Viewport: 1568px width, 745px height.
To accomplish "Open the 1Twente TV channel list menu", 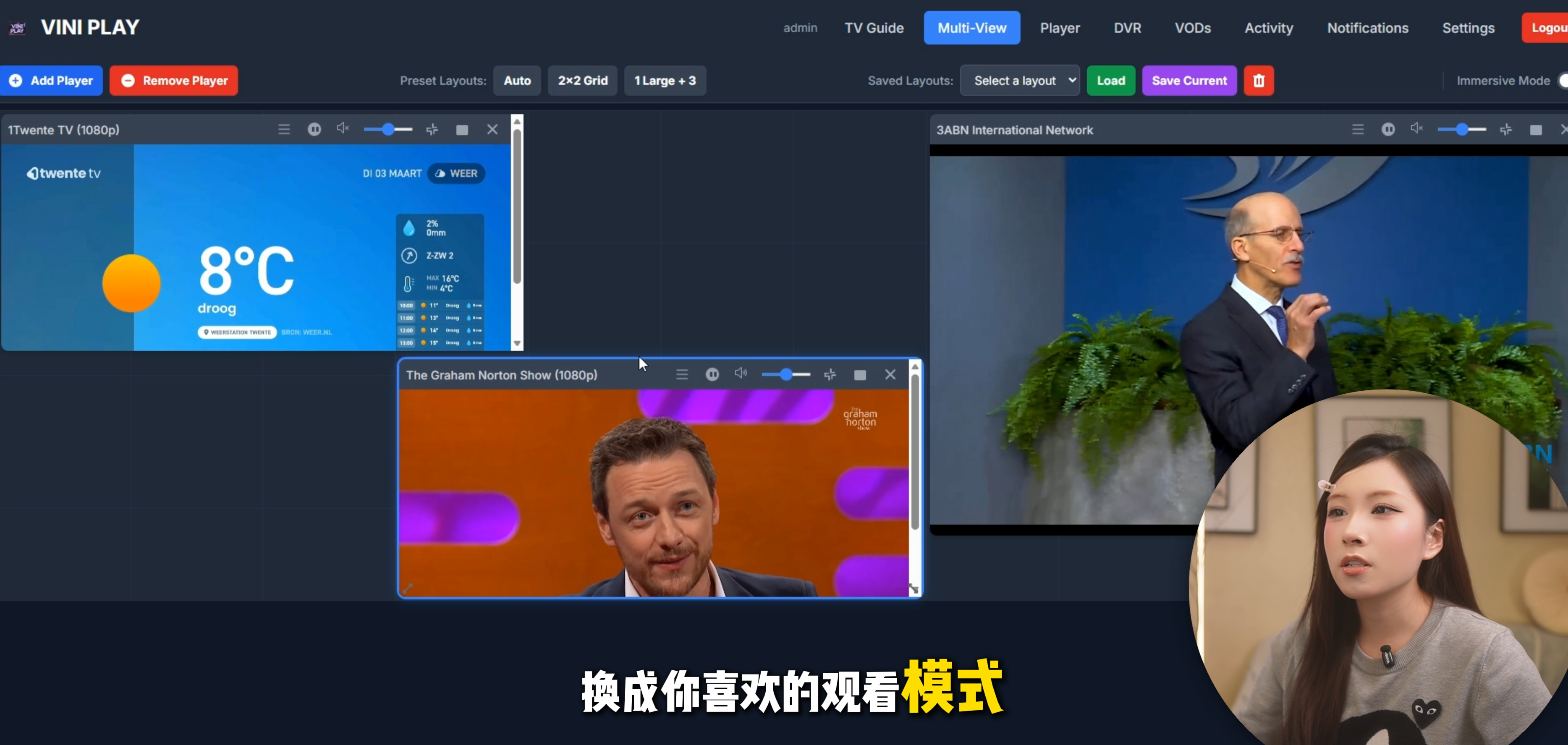I will click(284, 129).
